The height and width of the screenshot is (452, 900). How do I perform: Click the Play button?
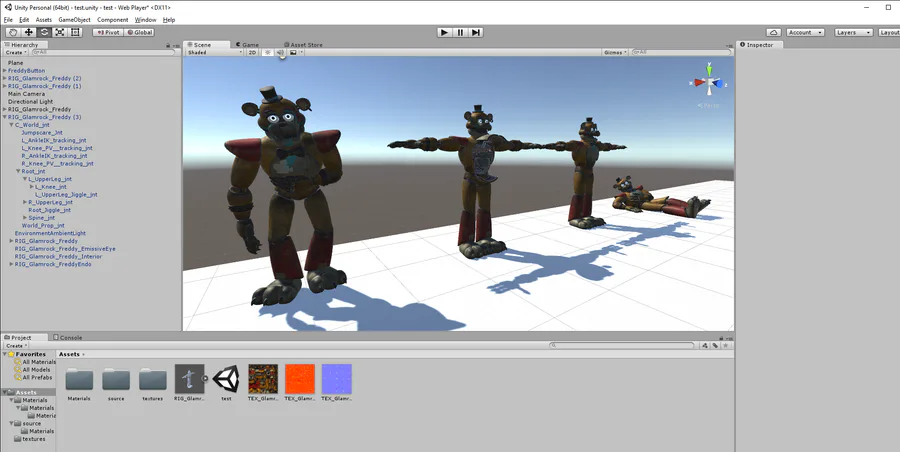pyautogui.click(x=444, y=33)
